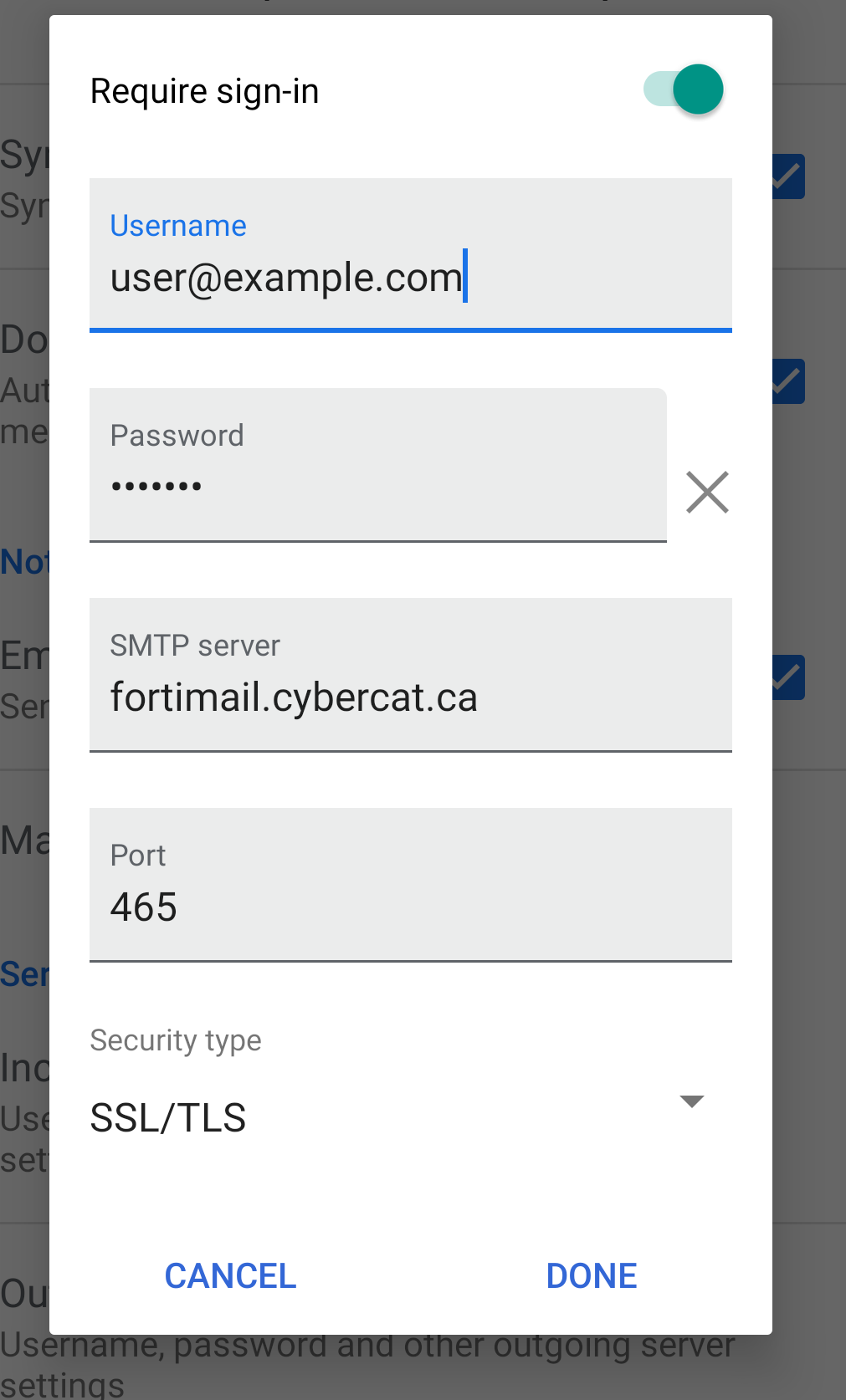Image resolution: width=846 pixels, height=1400 pixels.
Task: Confirm settings with the DONE button
Action: pyautogui.click(x=591, y=1275)
